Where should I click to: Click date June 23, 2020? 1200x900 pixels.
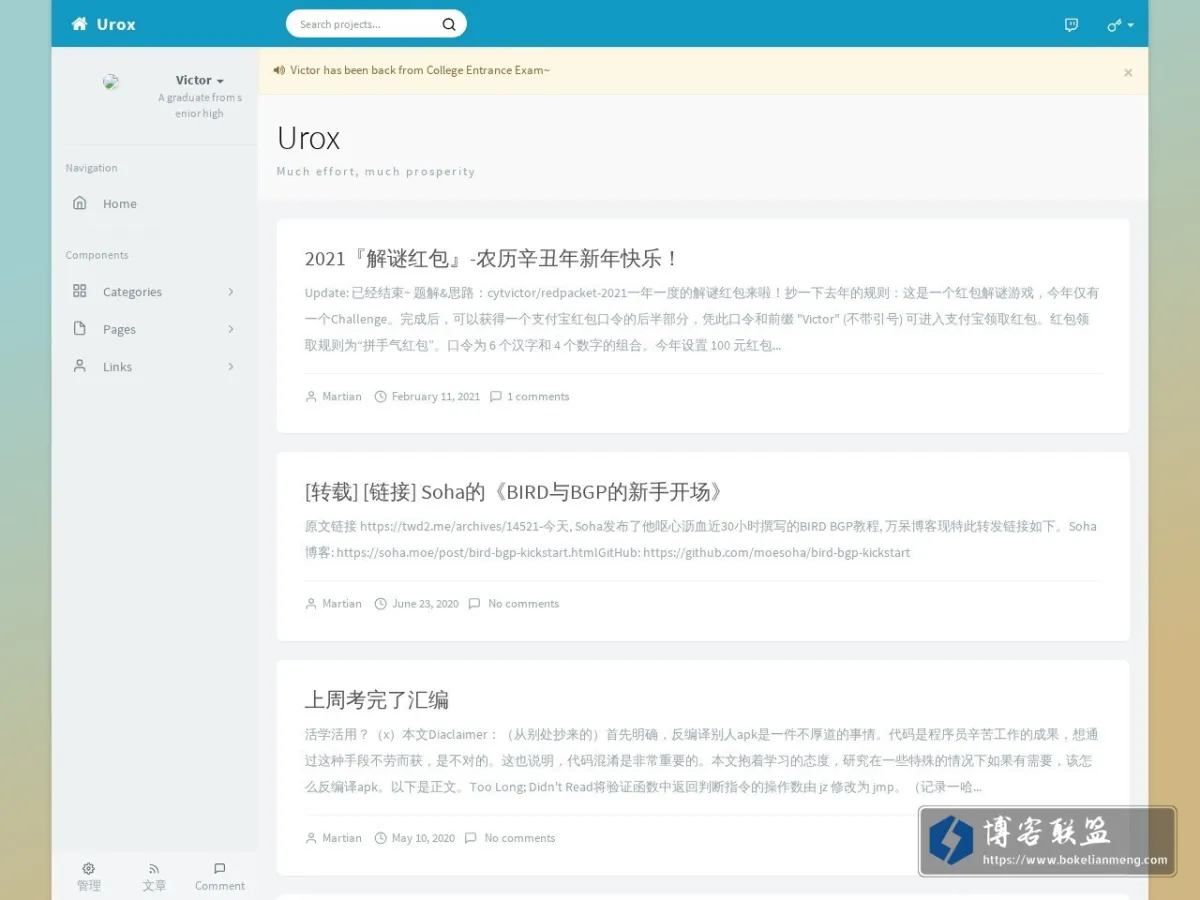click(x=426, y=604)
